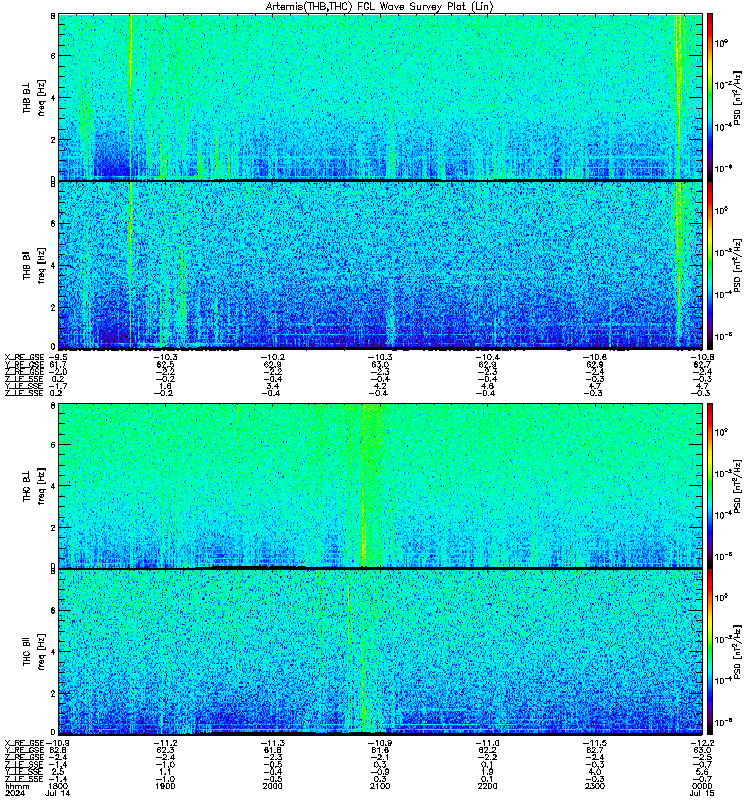This screenshot has height=800, width=750.
Task: Click the 'X_RE_GSE' row label under the THC panels
Action: [x=24, y=743]
